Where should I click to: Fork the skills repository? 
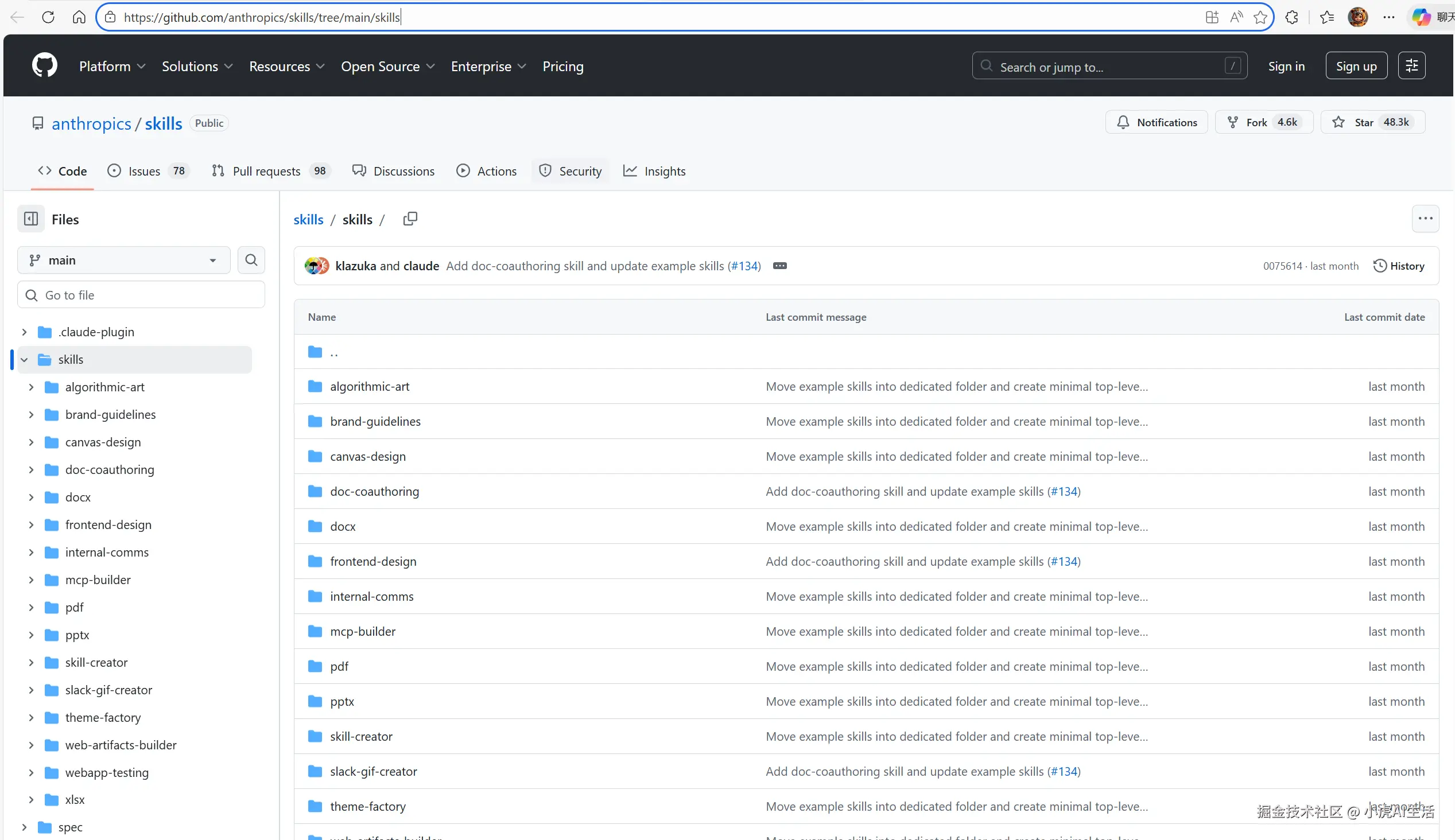[x=1263, y=122]
